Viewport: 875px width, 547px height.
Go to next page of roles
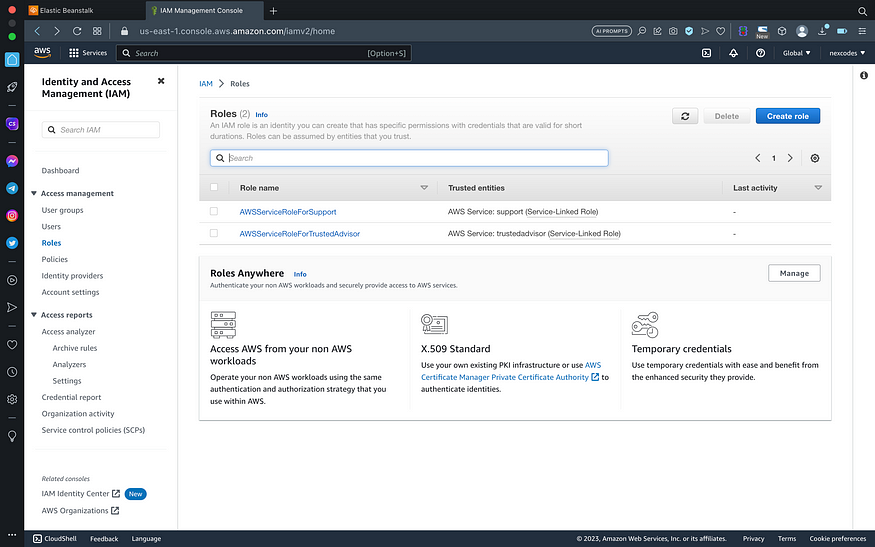coord(790,158)
